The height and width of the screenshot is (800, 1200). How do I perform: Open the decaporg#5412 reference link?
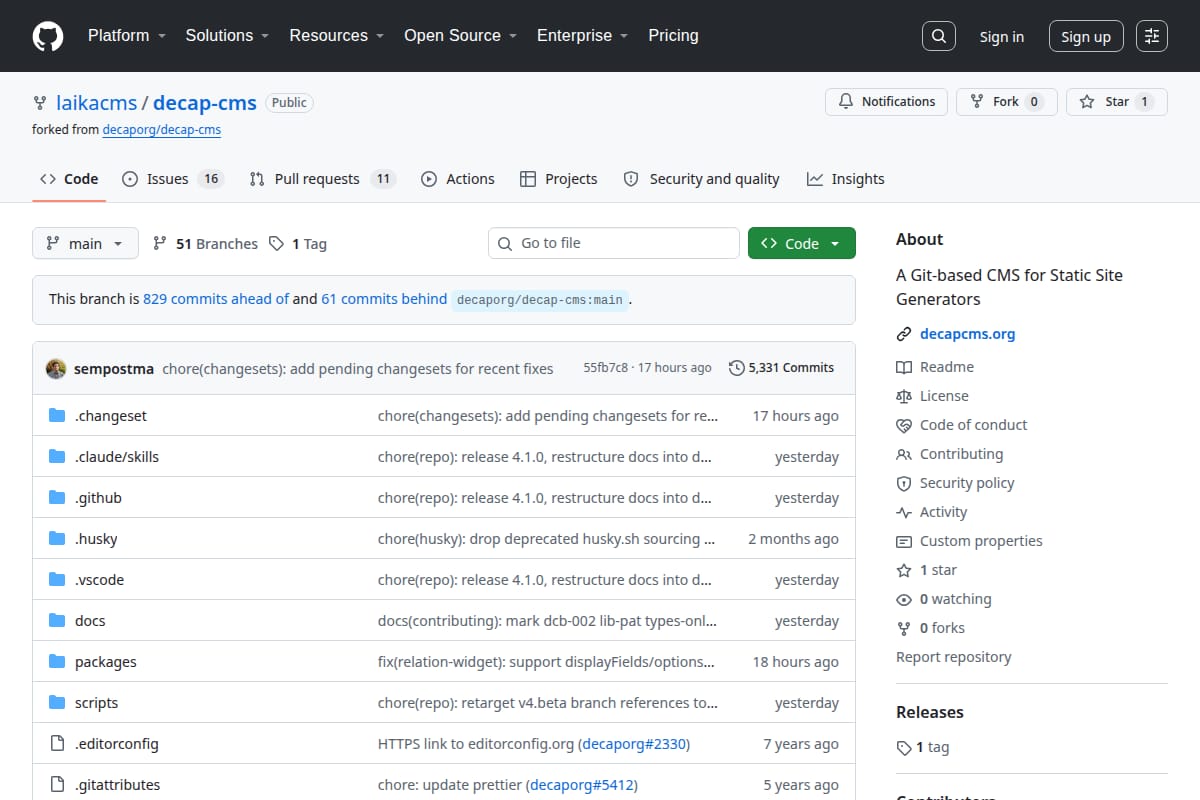click(x=582, y=785)
